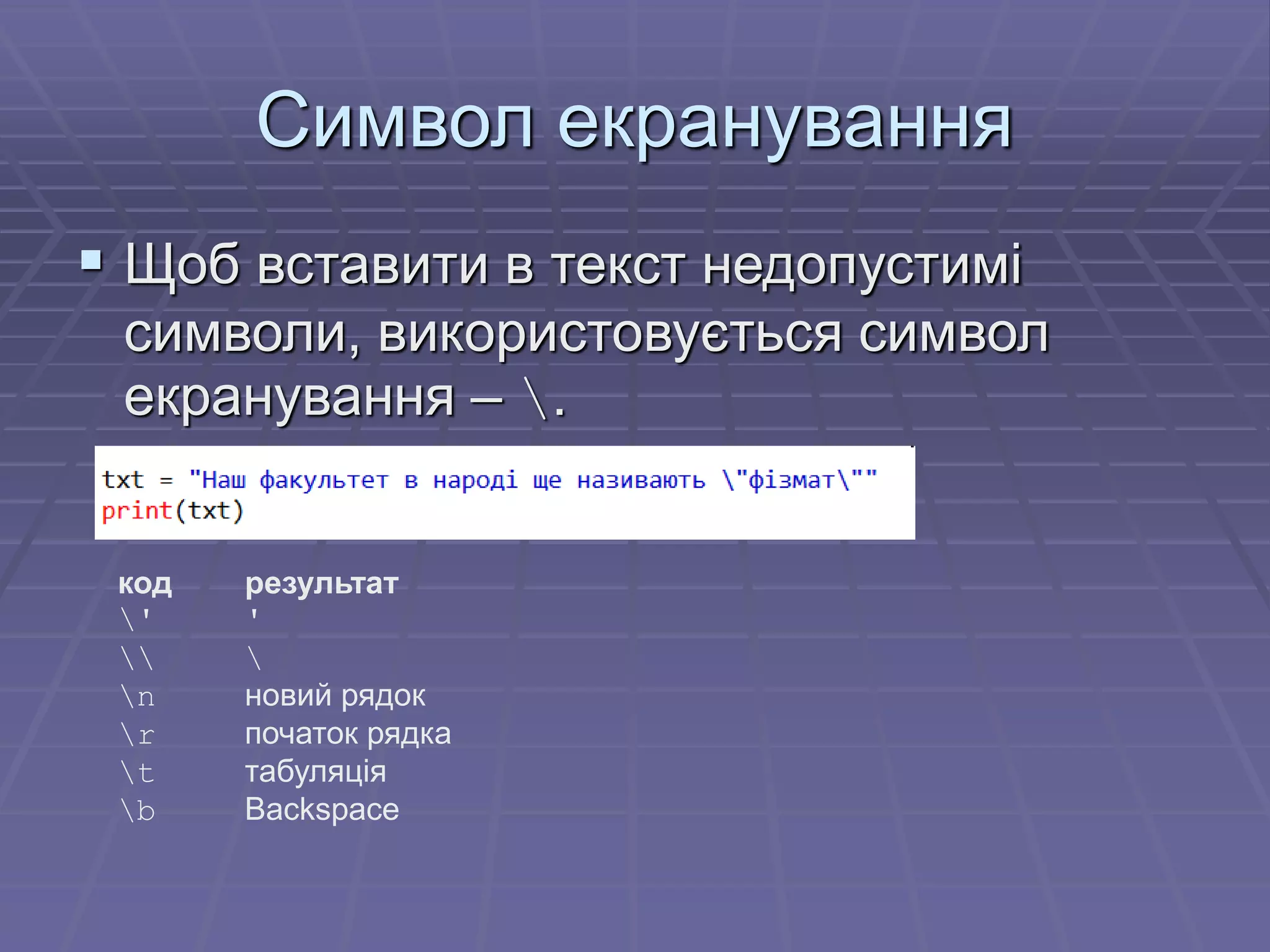Click the code cell '\b'
Screen dimensions: 1270x952
point(138,811)
